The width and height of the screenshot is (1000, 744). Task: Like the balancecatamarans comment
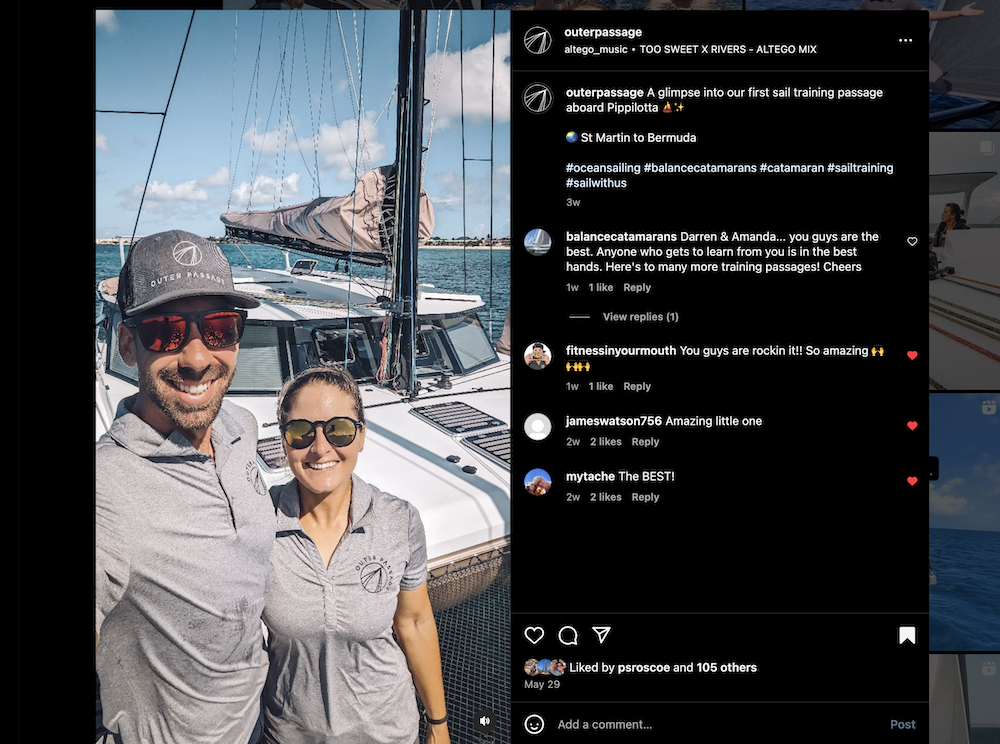[912, 242]
